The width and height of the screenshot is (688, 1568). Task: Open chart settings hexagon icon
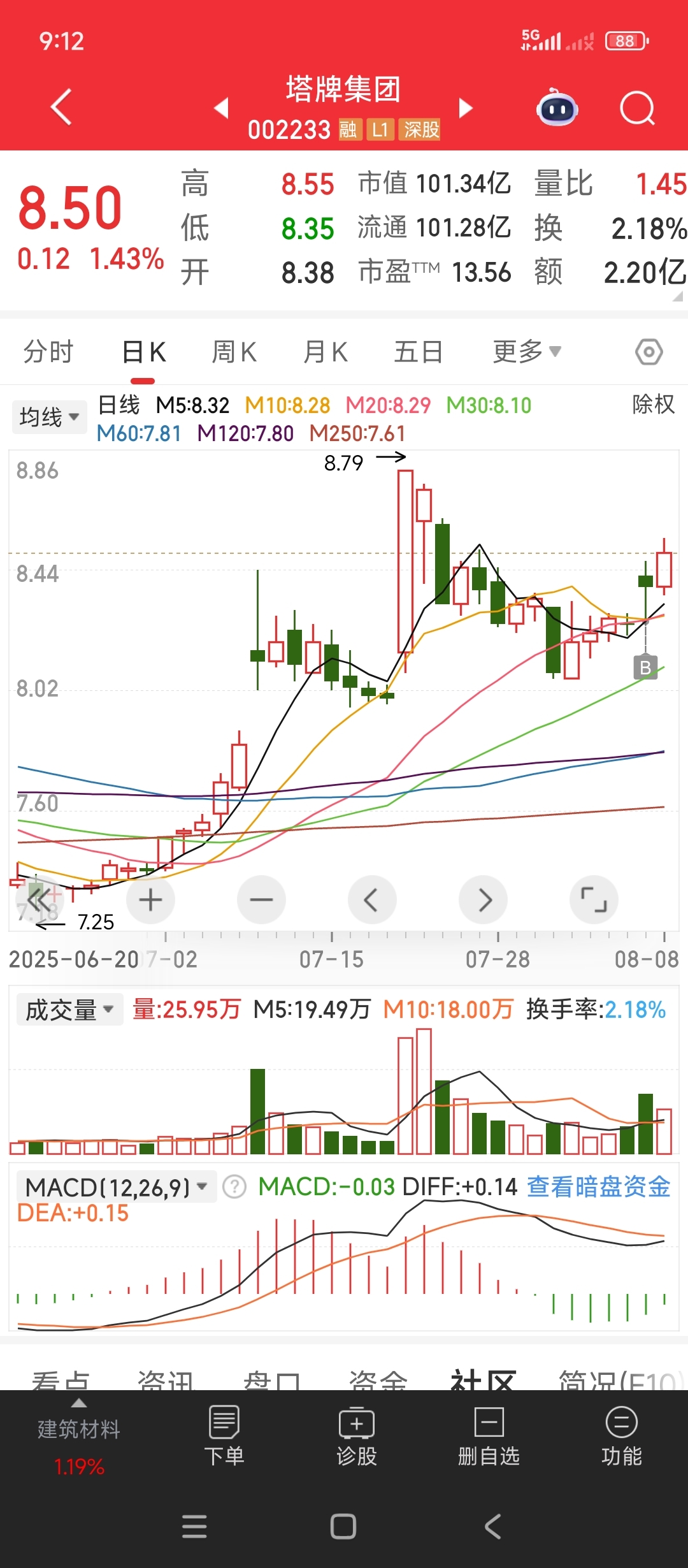point(649,352)
